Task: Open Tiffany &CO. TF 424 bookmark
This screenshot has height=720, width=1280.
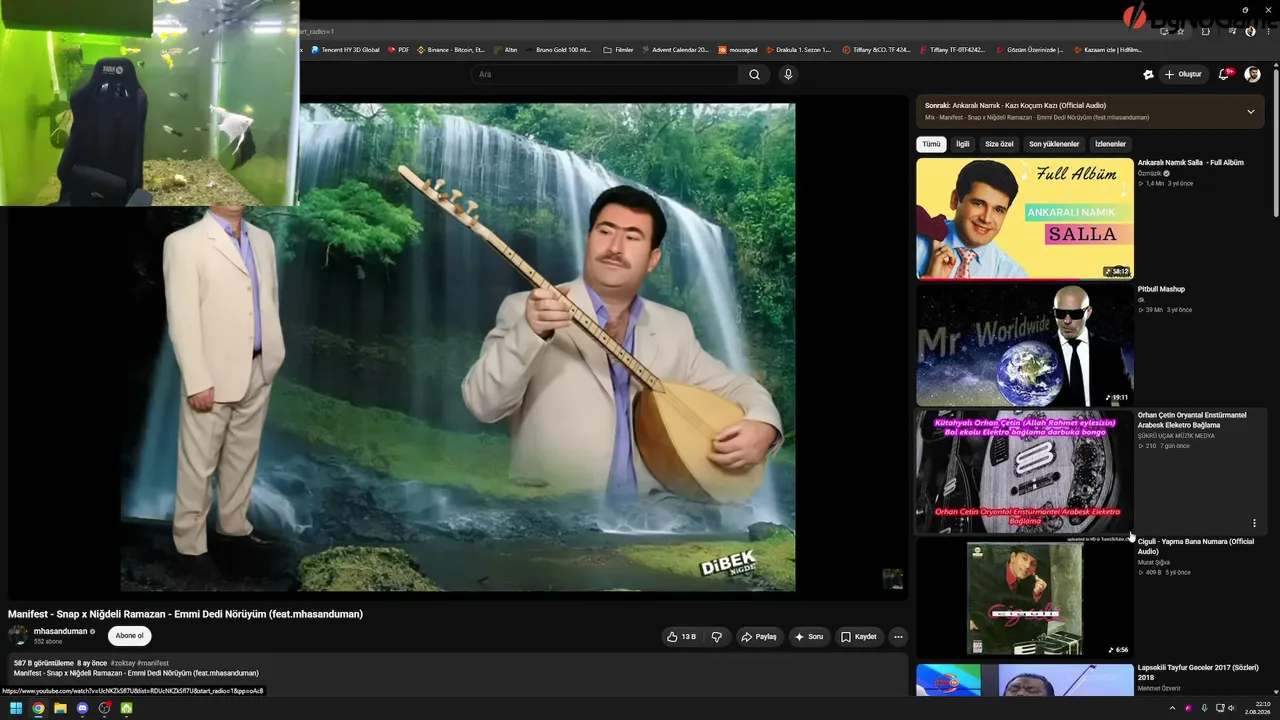Action: (x=876, y=49)
